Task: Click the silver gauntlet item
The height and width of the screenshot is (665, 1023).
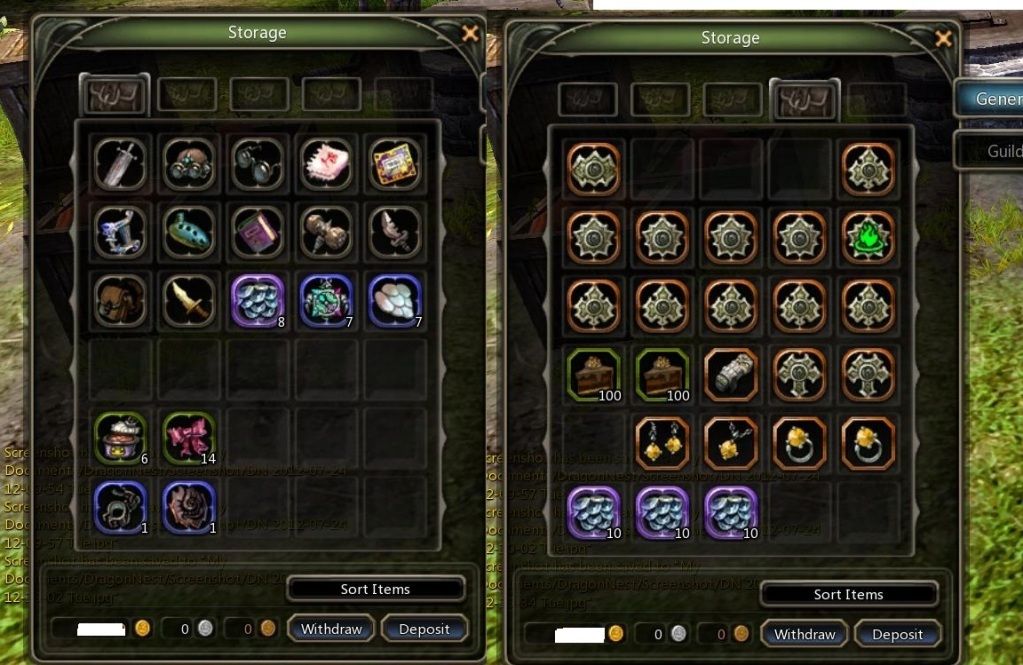Action: [731, 375]
